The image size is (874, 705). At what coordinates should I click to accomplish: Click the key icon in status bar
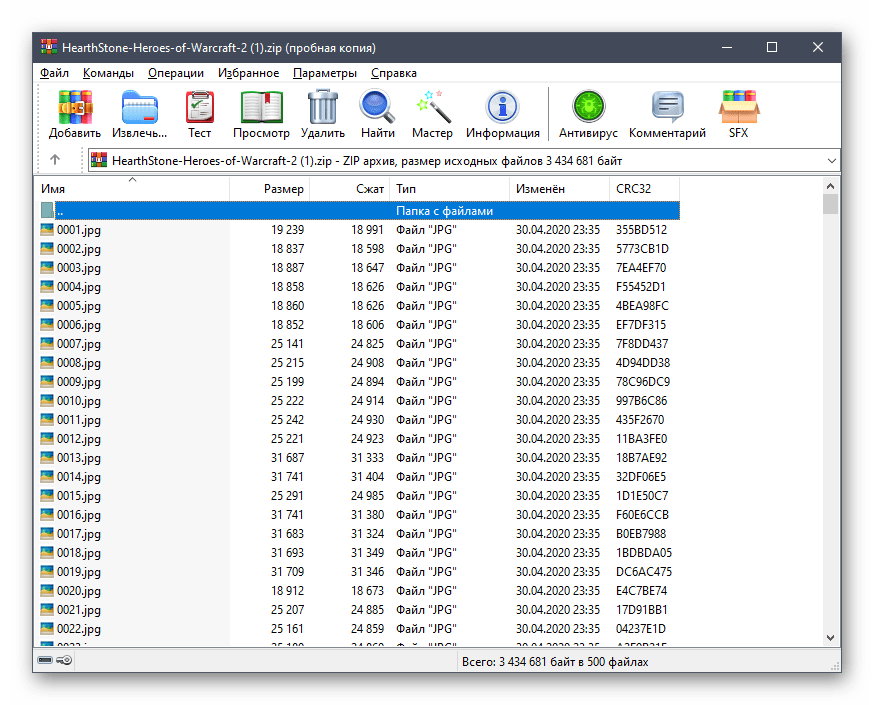pos(64,660)
